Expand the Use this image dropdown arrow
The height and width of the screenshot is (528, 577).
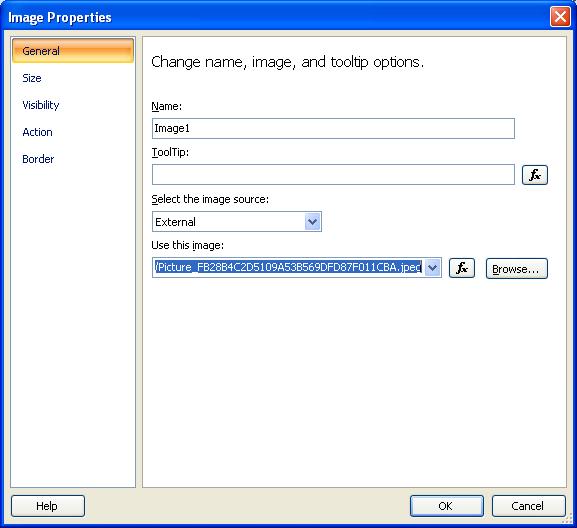(x=432, y=267)
